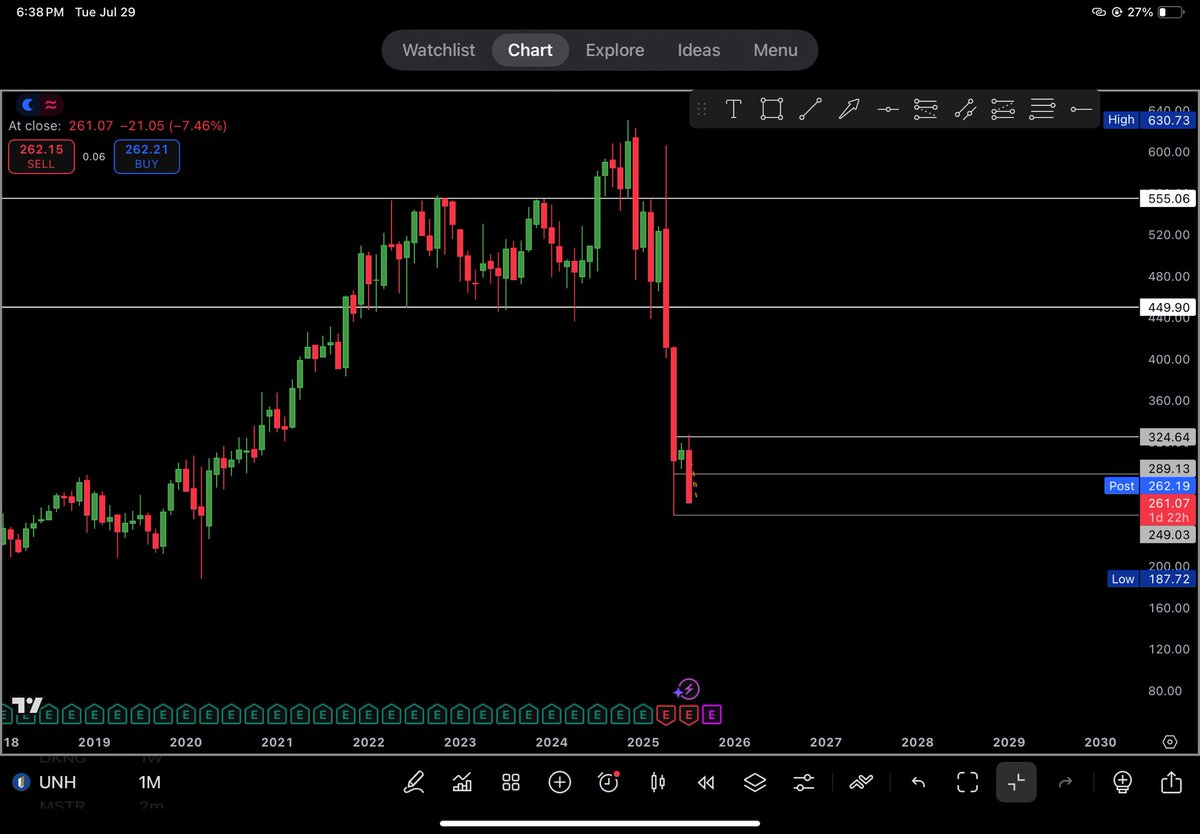
Task: Tap the wavy lines icon
Action: point(860,782)
